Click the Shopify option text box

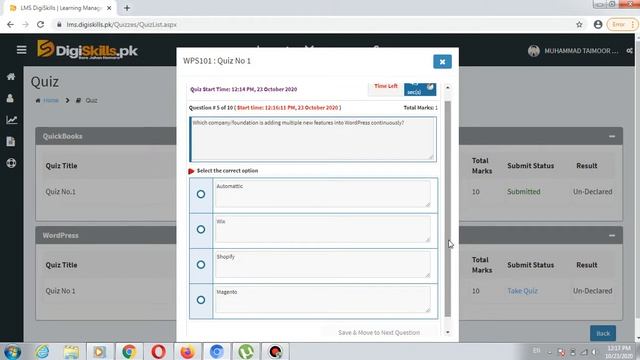click(323, 264)
